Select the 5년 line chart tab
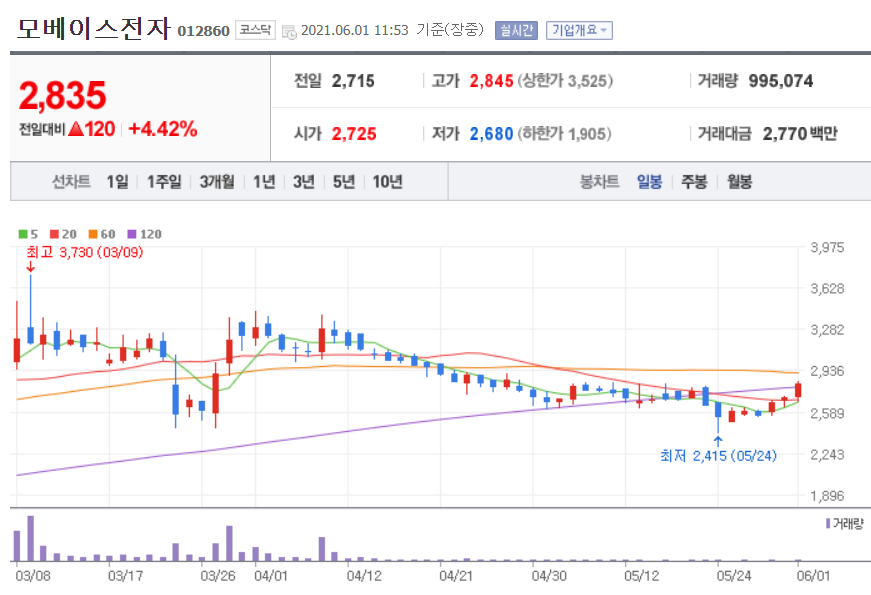The width and height of the screenshot is (871, 595). (x=344, y=182)
